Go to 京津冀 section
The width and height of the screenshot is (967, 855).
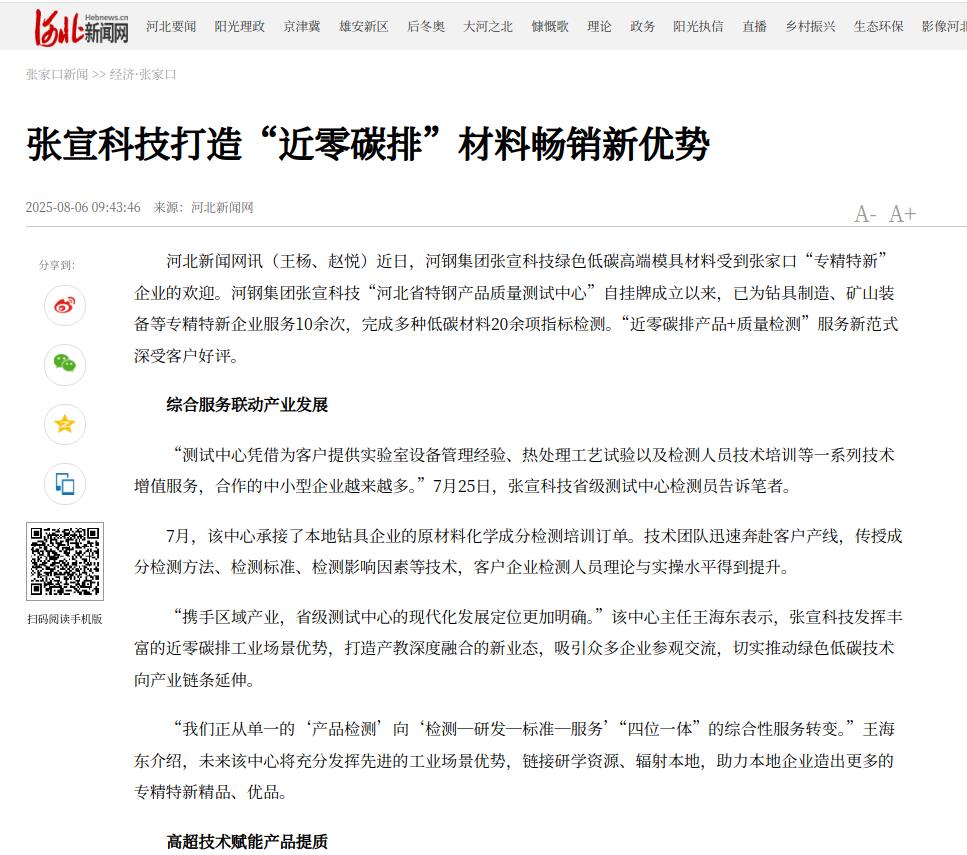302,26
